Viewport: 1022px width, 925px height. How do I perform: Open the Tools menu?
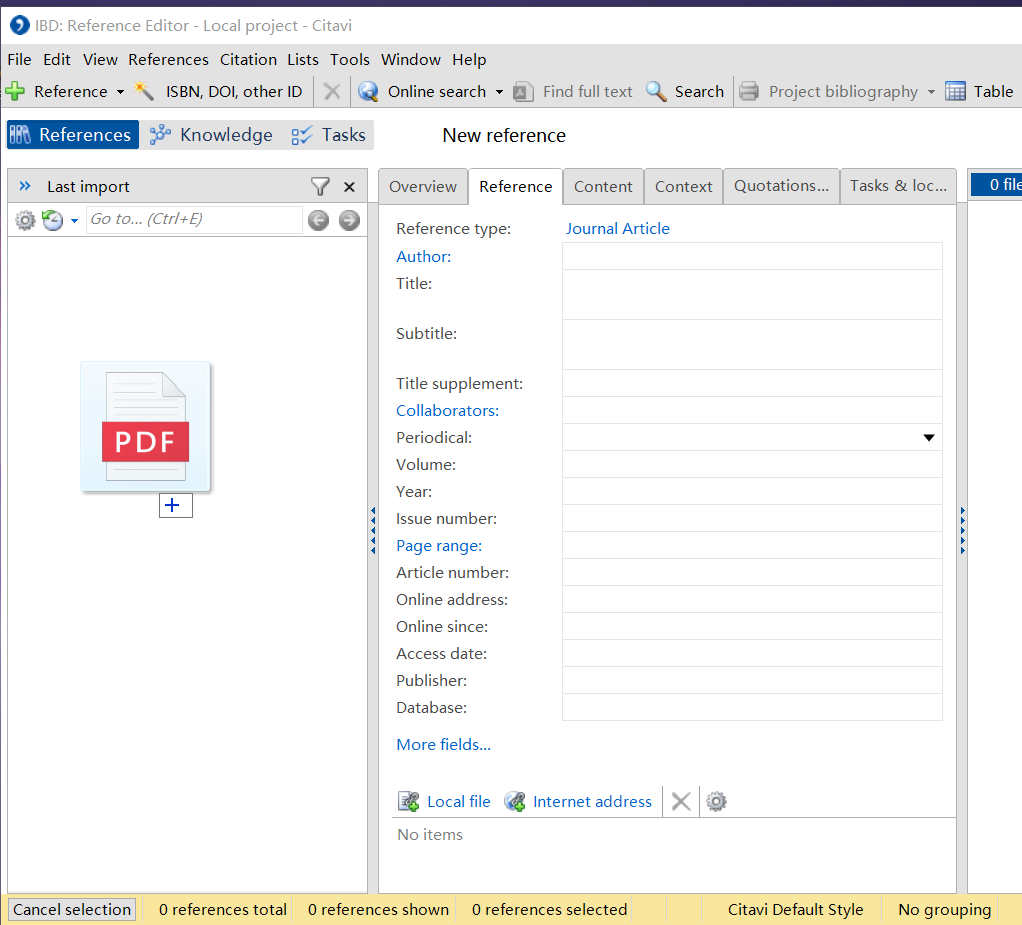[x=349, y=59]
